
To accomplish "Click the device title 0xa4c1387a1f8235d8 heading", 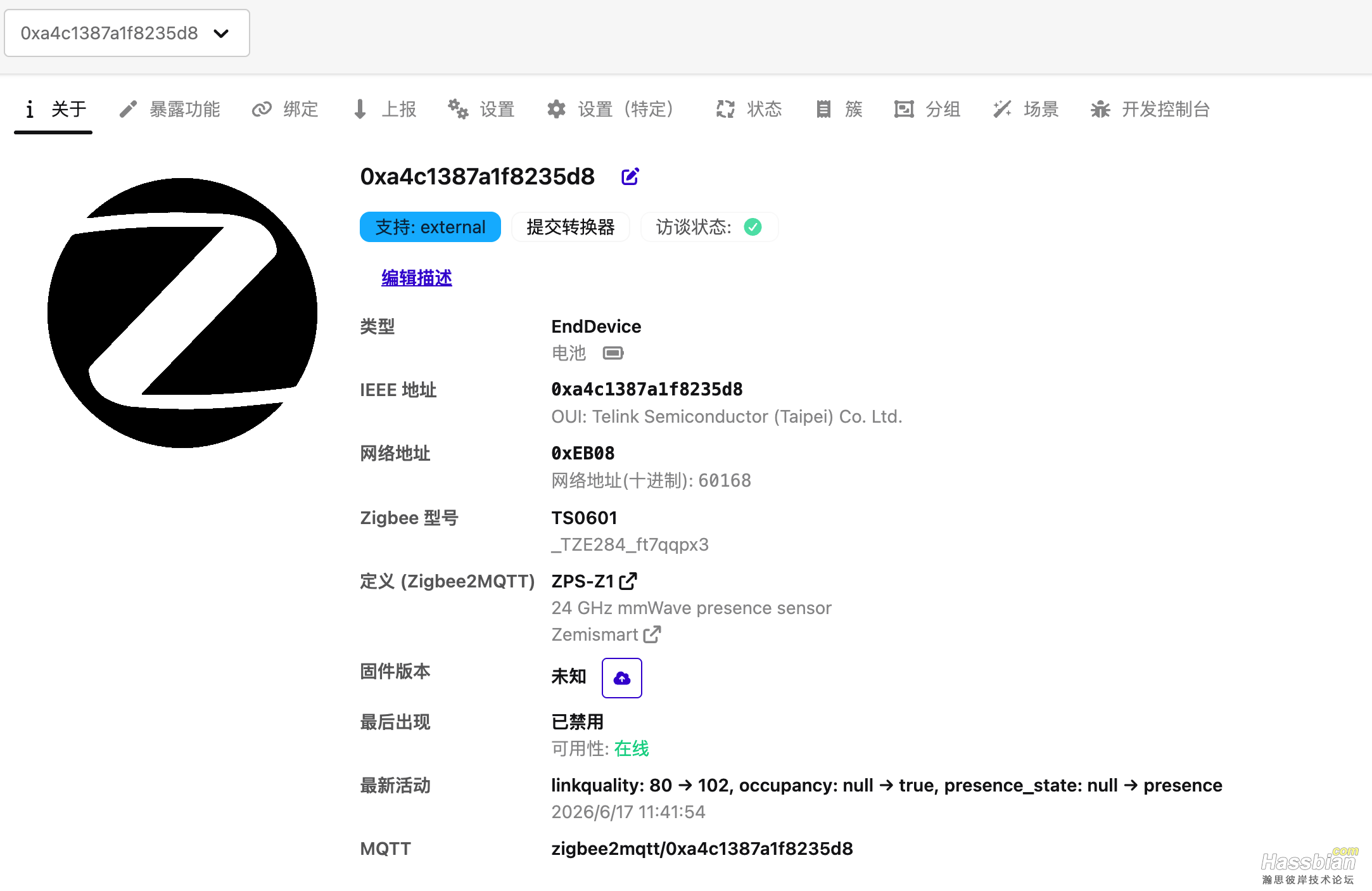I will pyautogui.click(x=477, y=176).
